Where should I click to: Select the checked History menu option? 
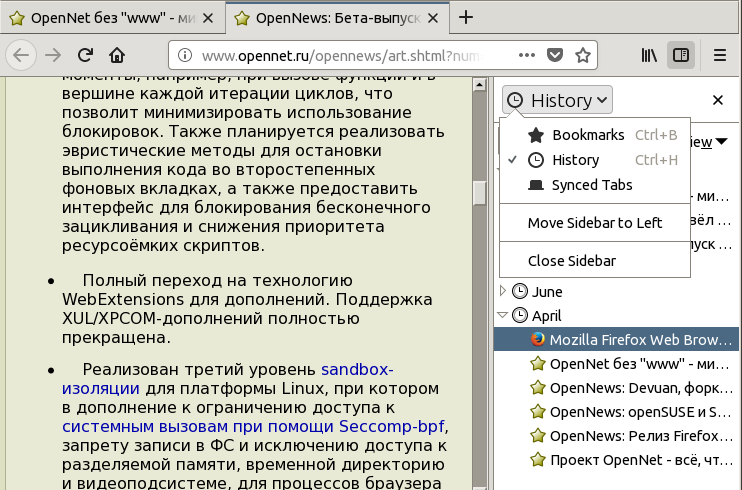point(575,160)
